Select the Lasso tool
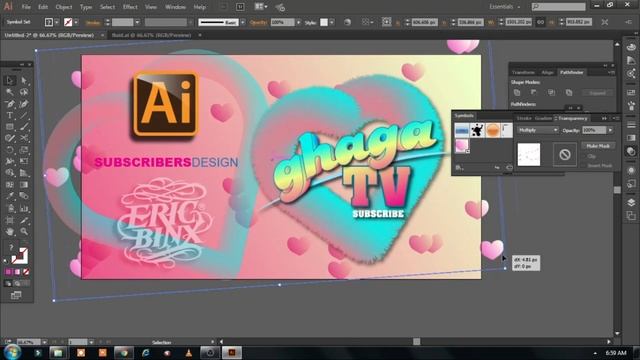The width and height of the screenshot is (640, 360). tap(24, 92)
